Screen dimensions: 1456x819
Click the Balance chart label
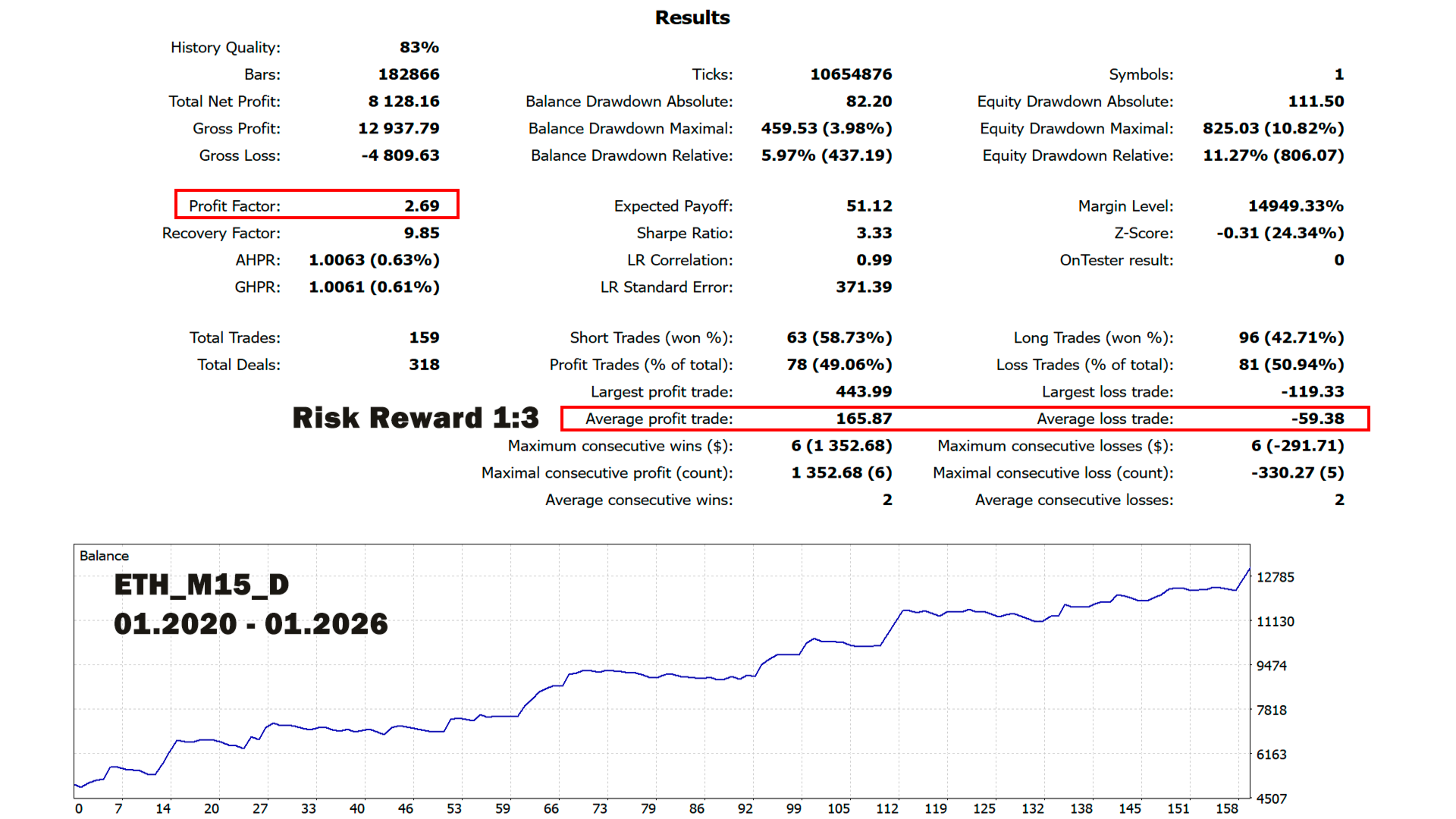pos(104,556)
